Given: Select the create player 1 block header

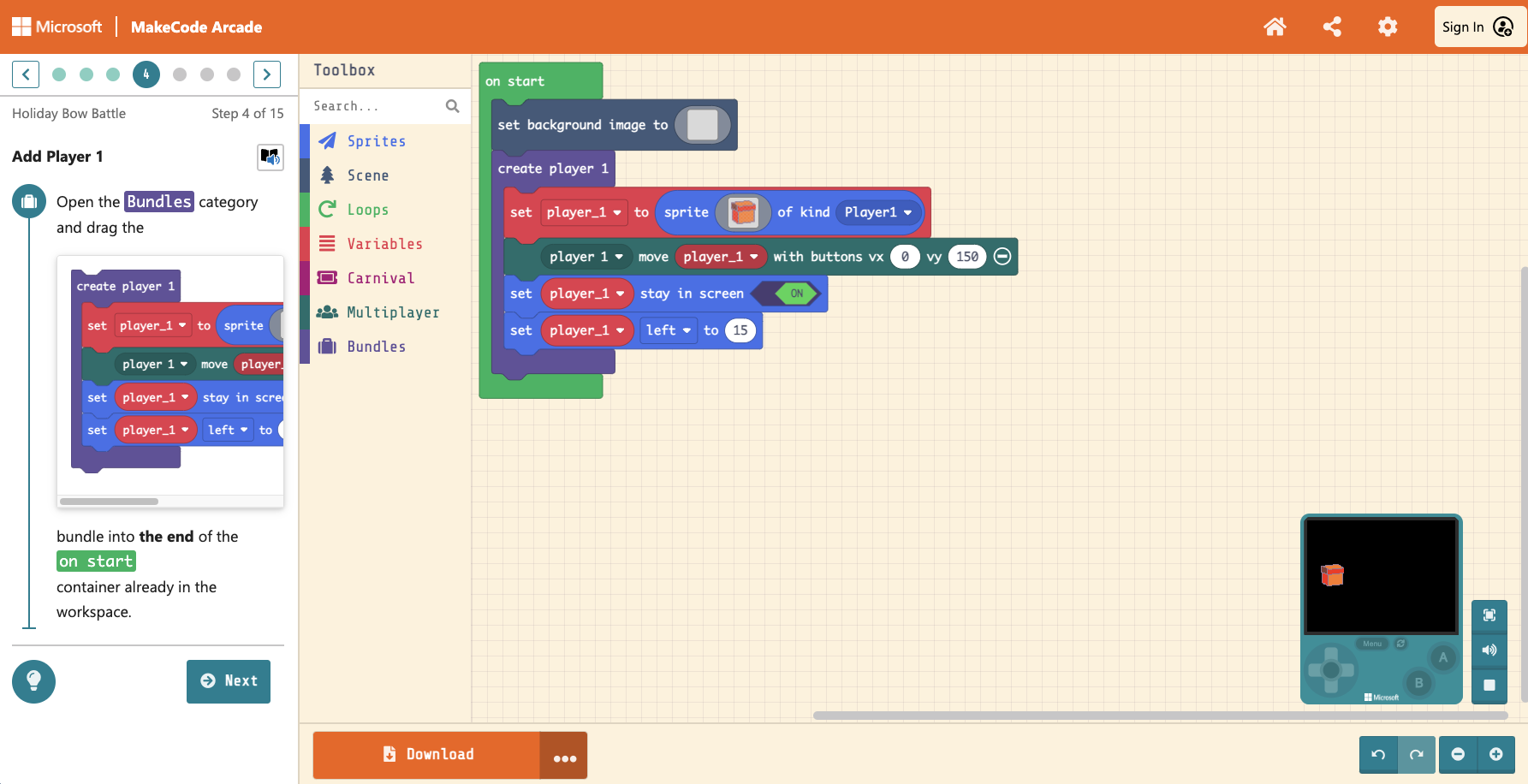Looking at the screenshot, I should [x=553, y=169].
